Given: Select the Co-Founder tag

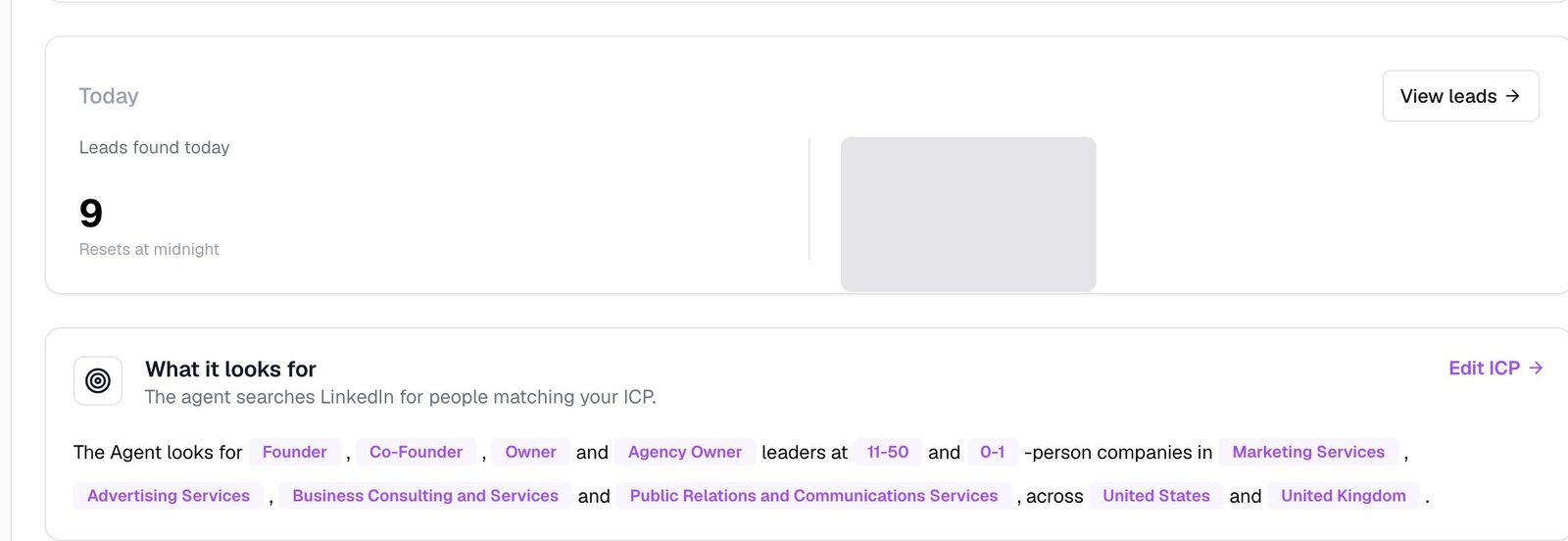Looking at the screenshot, I should (416, 452).
